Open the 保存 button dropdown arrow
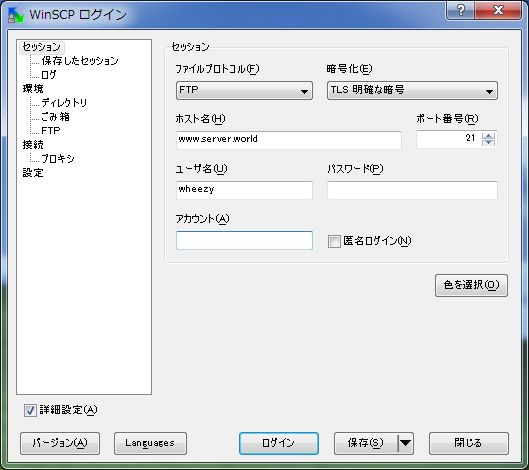The width and height of the screenshot is (529, 470). [x=406, y=443]
